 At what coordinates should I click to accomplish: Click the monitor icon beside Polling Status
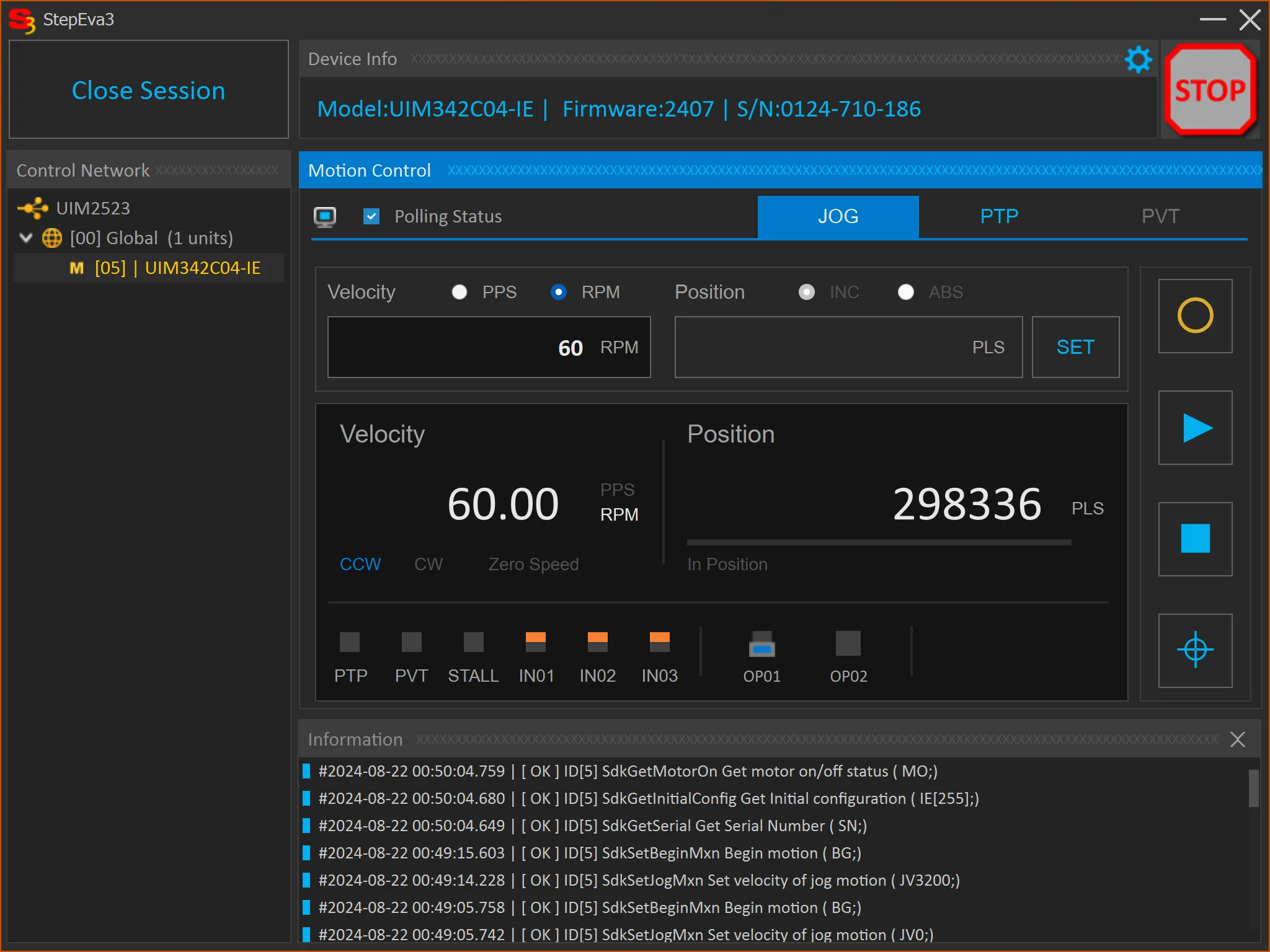point(325,216)
